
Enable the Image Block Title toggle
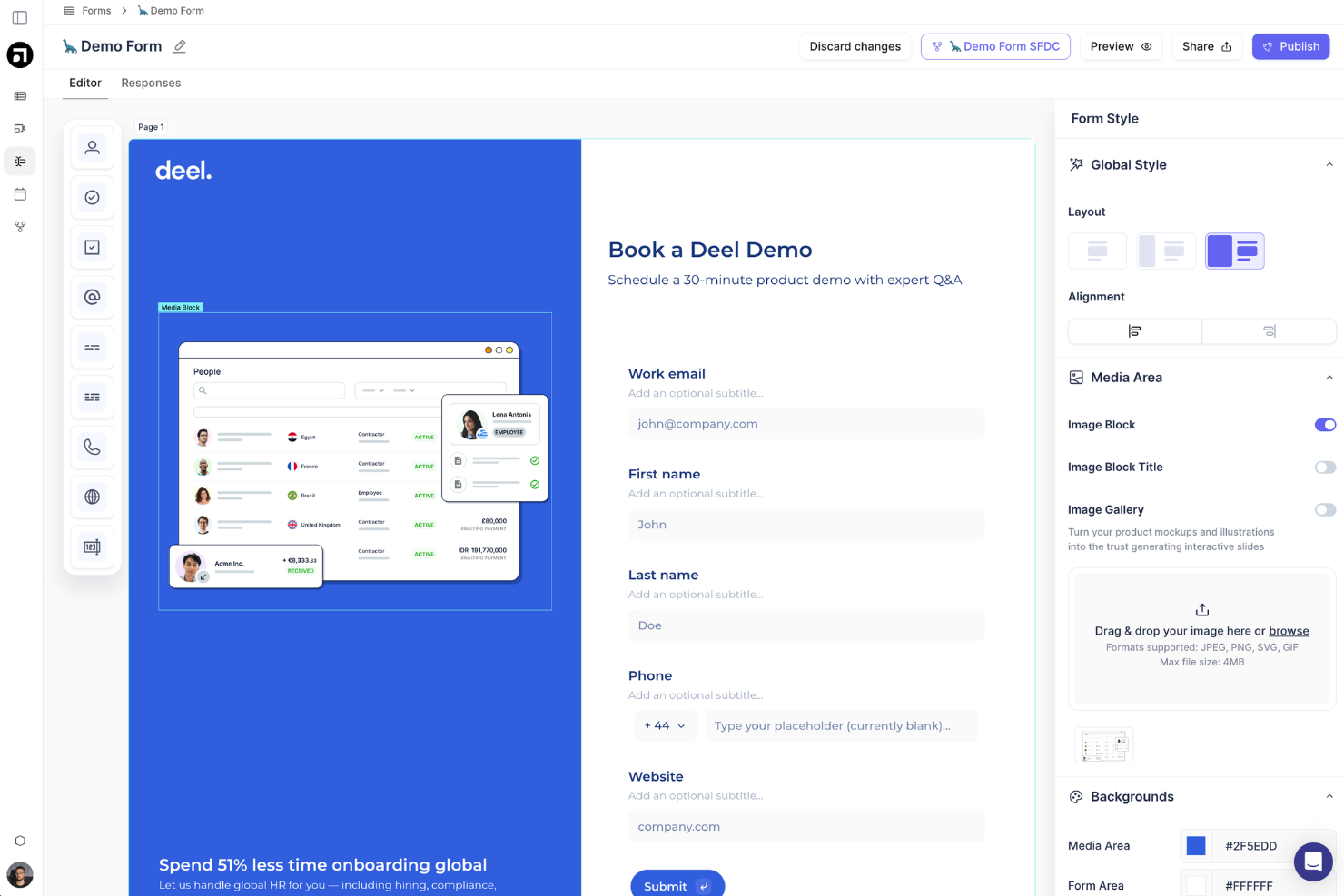coord(1325,467)
